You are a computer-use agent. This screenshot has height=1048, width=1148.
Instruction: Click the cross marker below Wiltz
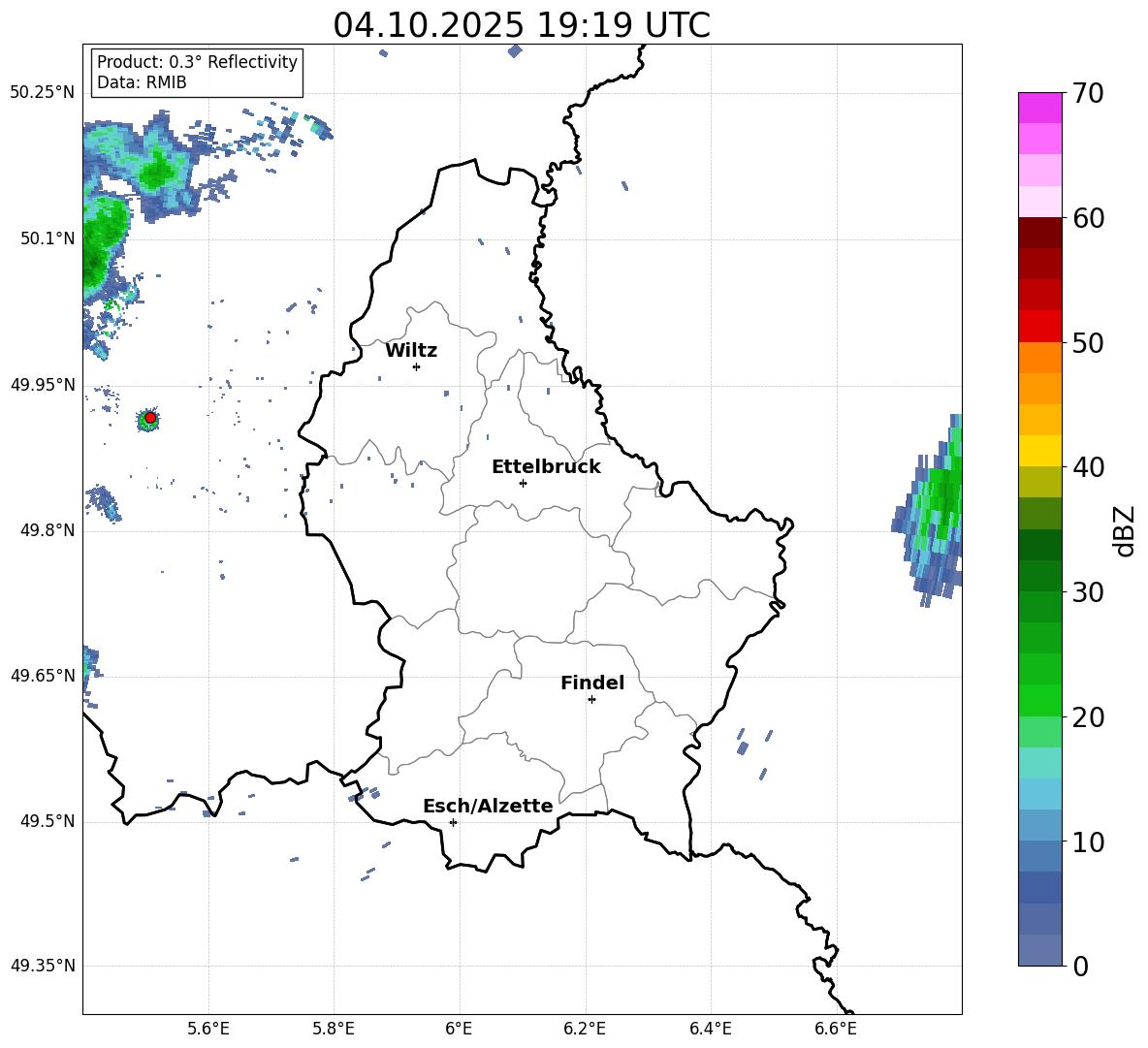pos(417,366)
